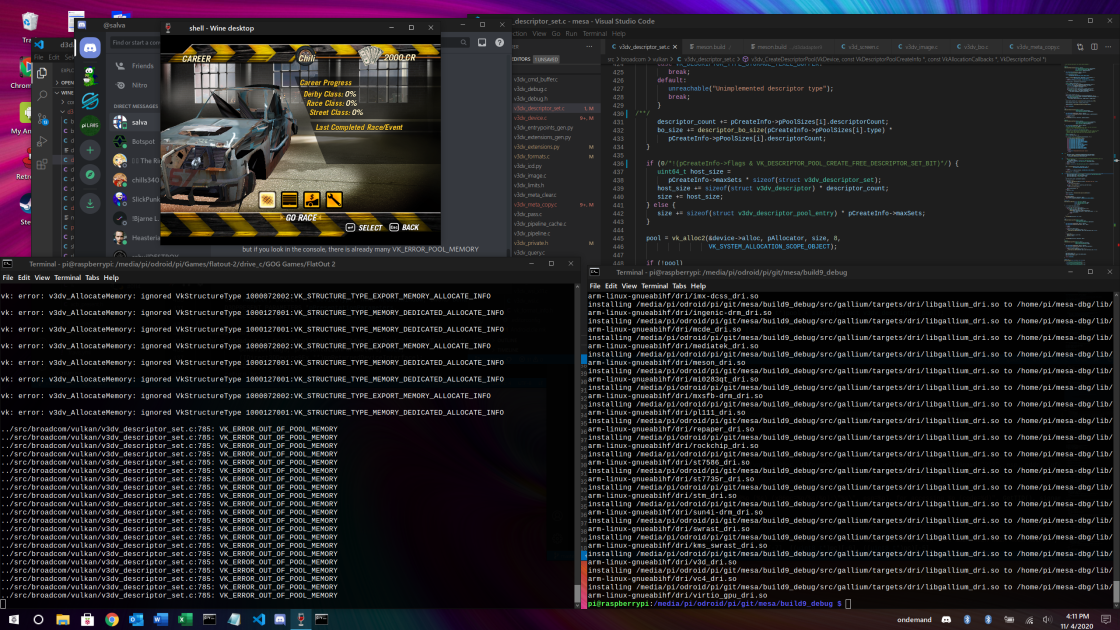The image size is (1120, 630).
Task: Open v3dv_formats.c from the file list
Action: (x=532, y=156)
